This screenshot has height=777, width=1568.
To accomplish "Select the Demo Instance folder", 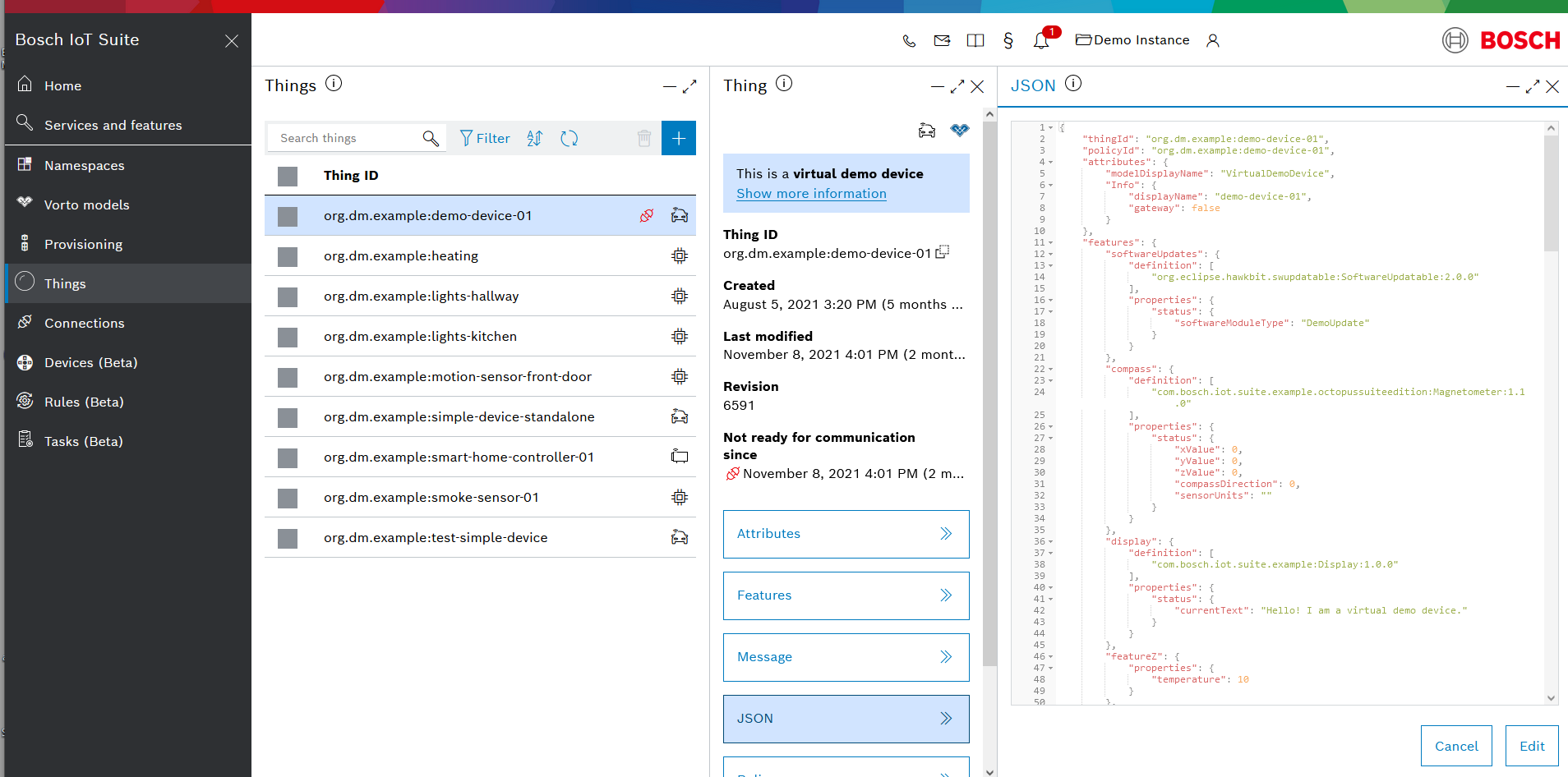I will pyautogui.click(x=1132, y=40).
